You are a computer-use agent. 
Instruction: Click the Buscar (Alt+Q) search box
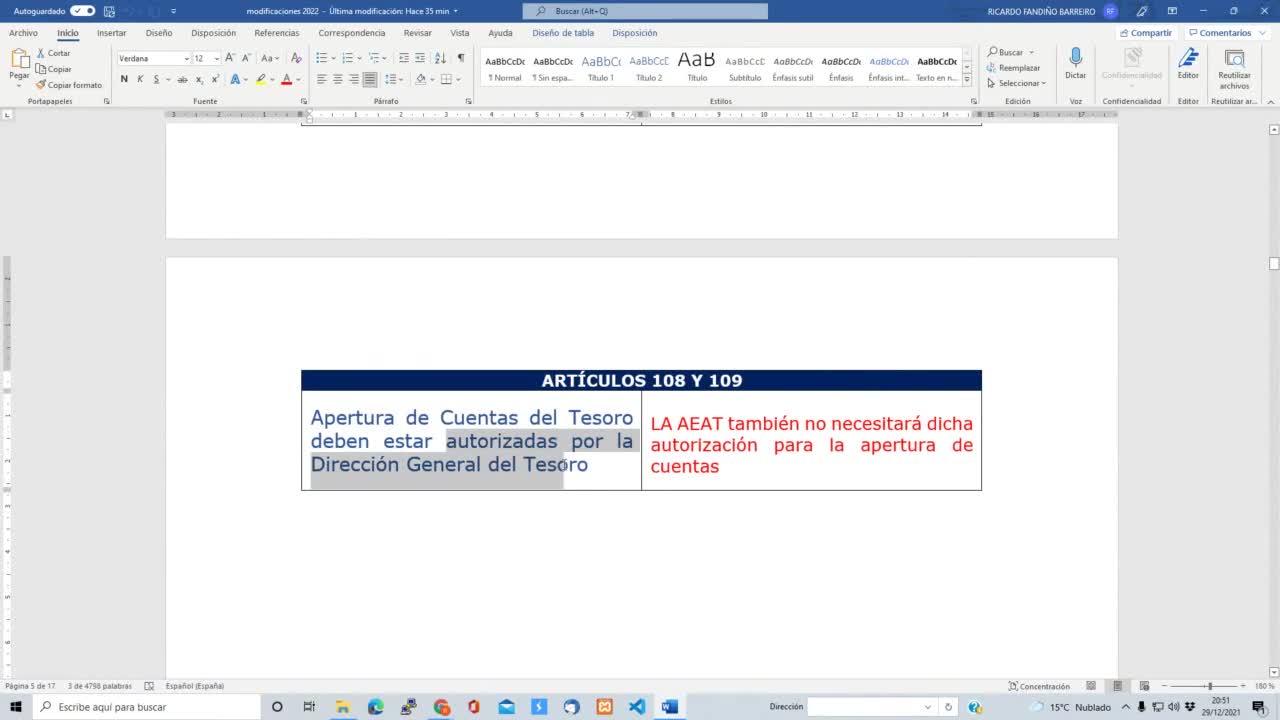click(645, 11)
